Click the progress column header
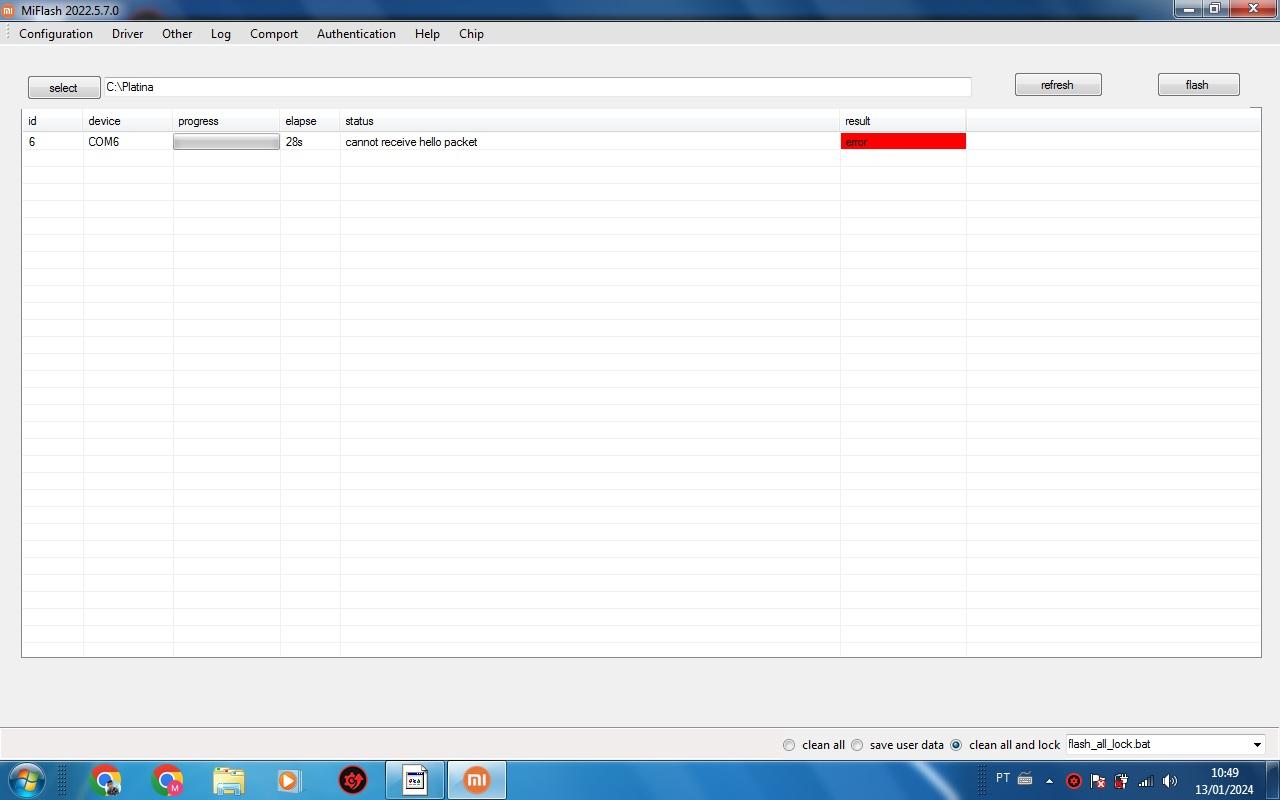 pyautogui.click(x=226, y=121)
